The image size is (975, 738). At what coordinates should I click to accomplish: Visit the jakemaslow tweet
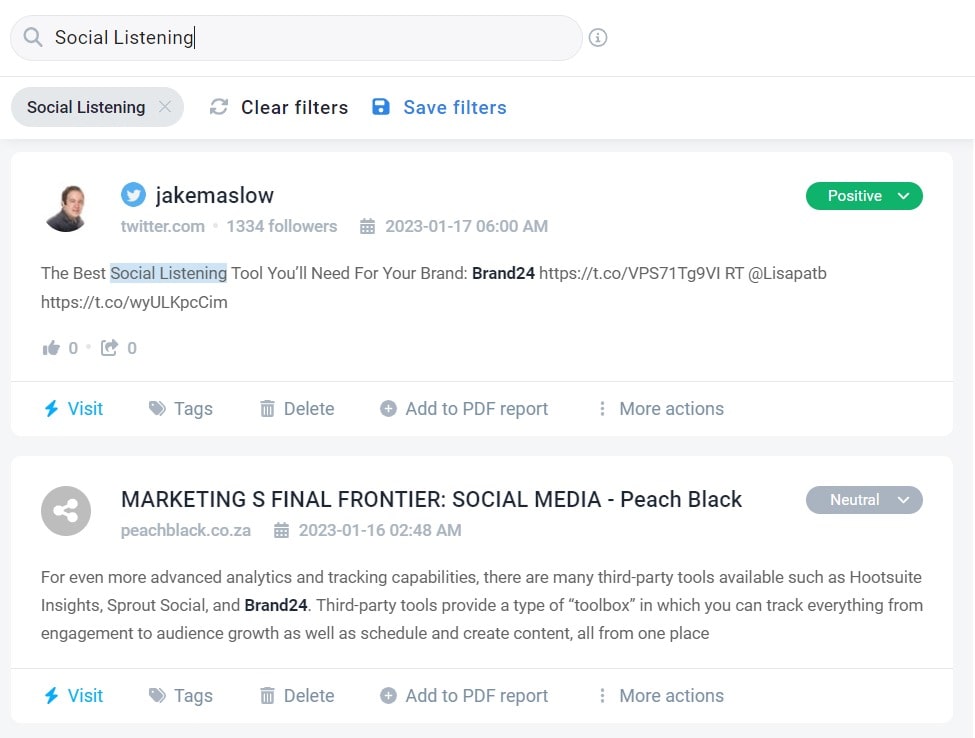pyautogui.click(x=73, y=408)
